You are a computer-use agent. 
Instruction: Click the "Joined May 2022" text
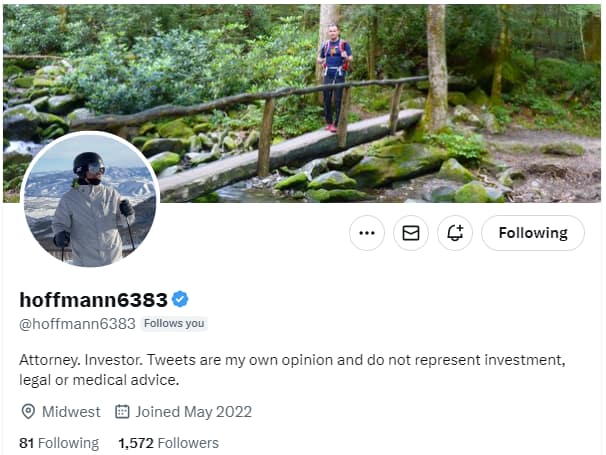pos(194,411)
